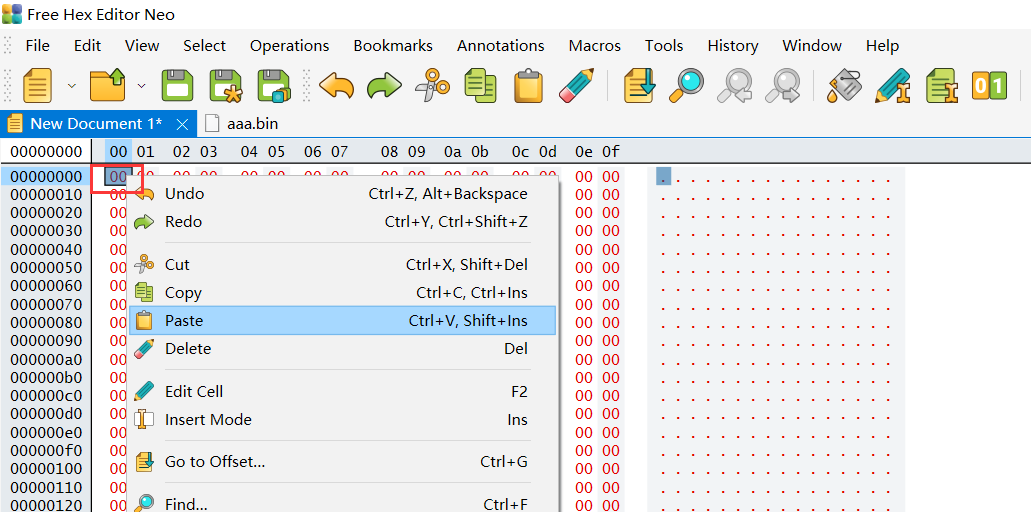The width and height of the screenshot is (1031, 512).
Task: Toggle Insert Mode in the context menu
Action: click(x=342, y=419)
